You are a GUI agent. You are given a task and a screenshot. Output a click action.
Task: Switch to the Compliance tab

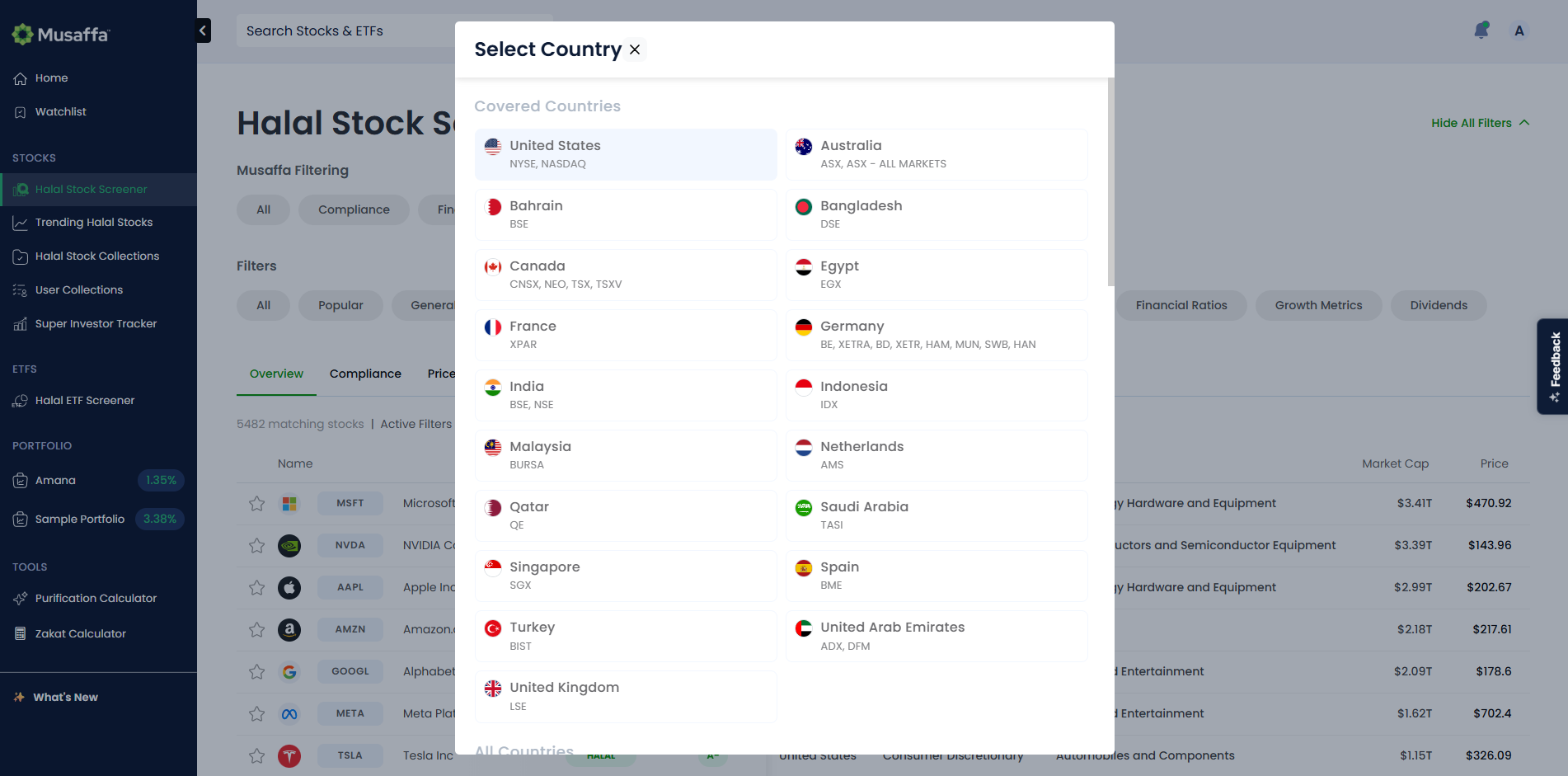click(x=365, y=374)
